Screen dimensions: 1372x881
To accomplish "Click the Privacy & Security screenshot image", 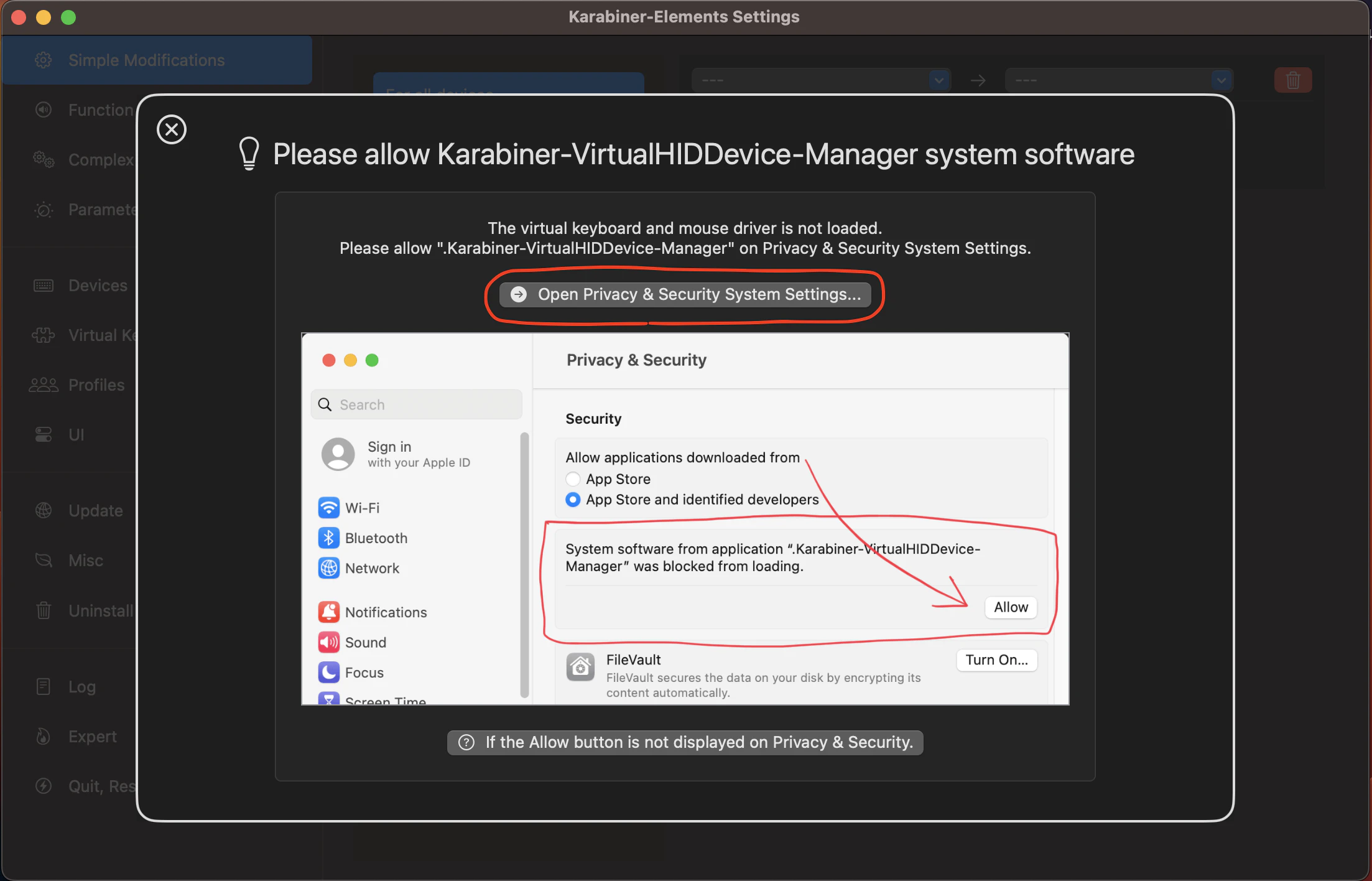I will click(x=685, y=519).
